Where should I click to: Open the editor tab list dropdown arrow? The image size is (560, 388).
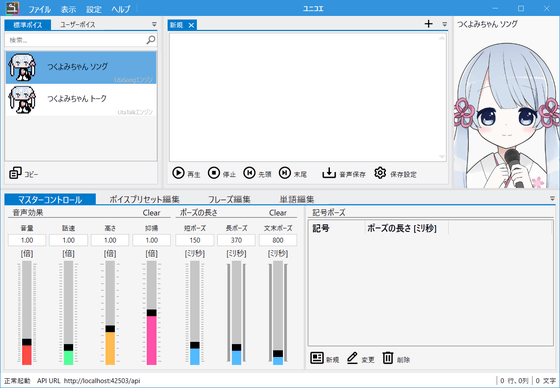[445, 24]
